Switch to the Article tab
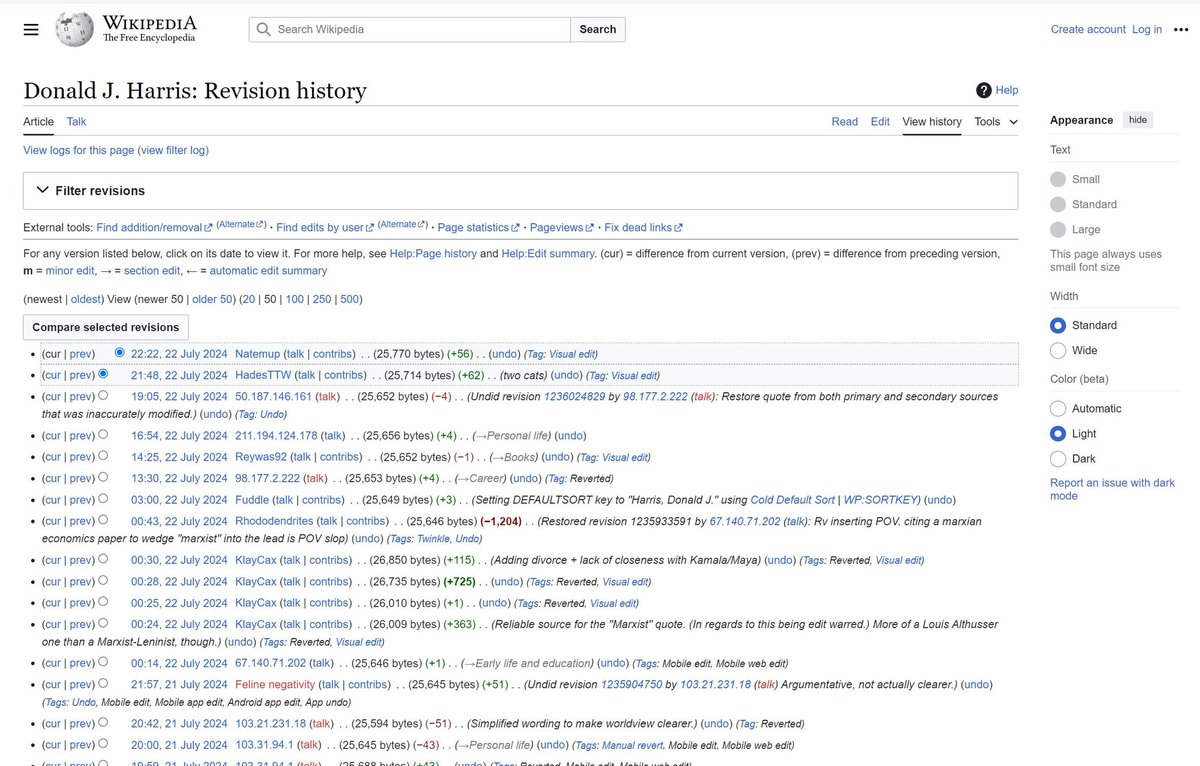The width and height of the screenshot is (1200, 766). [39, 121]
